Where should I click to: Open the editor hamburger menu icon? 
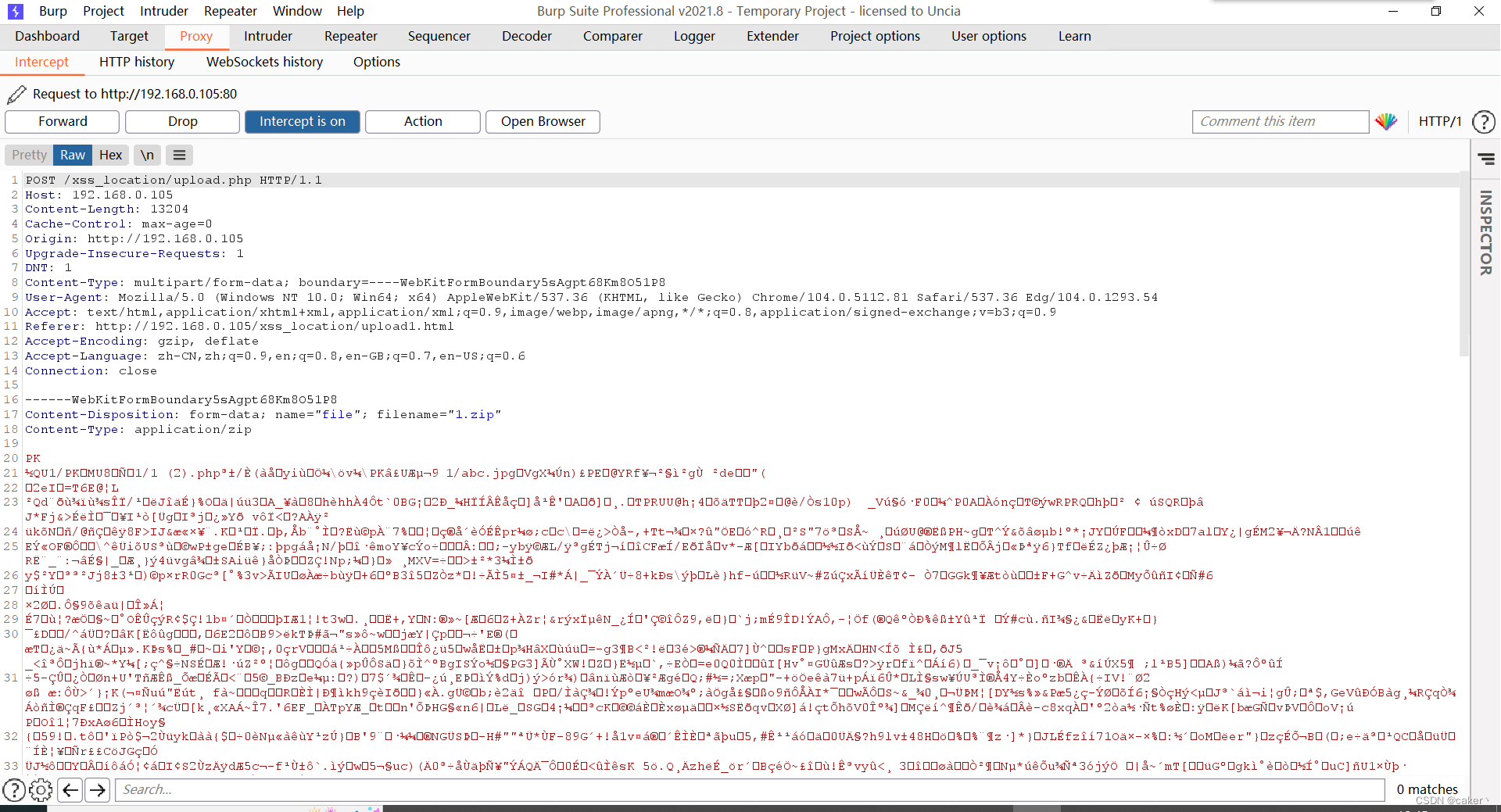[x=179, y=155]
